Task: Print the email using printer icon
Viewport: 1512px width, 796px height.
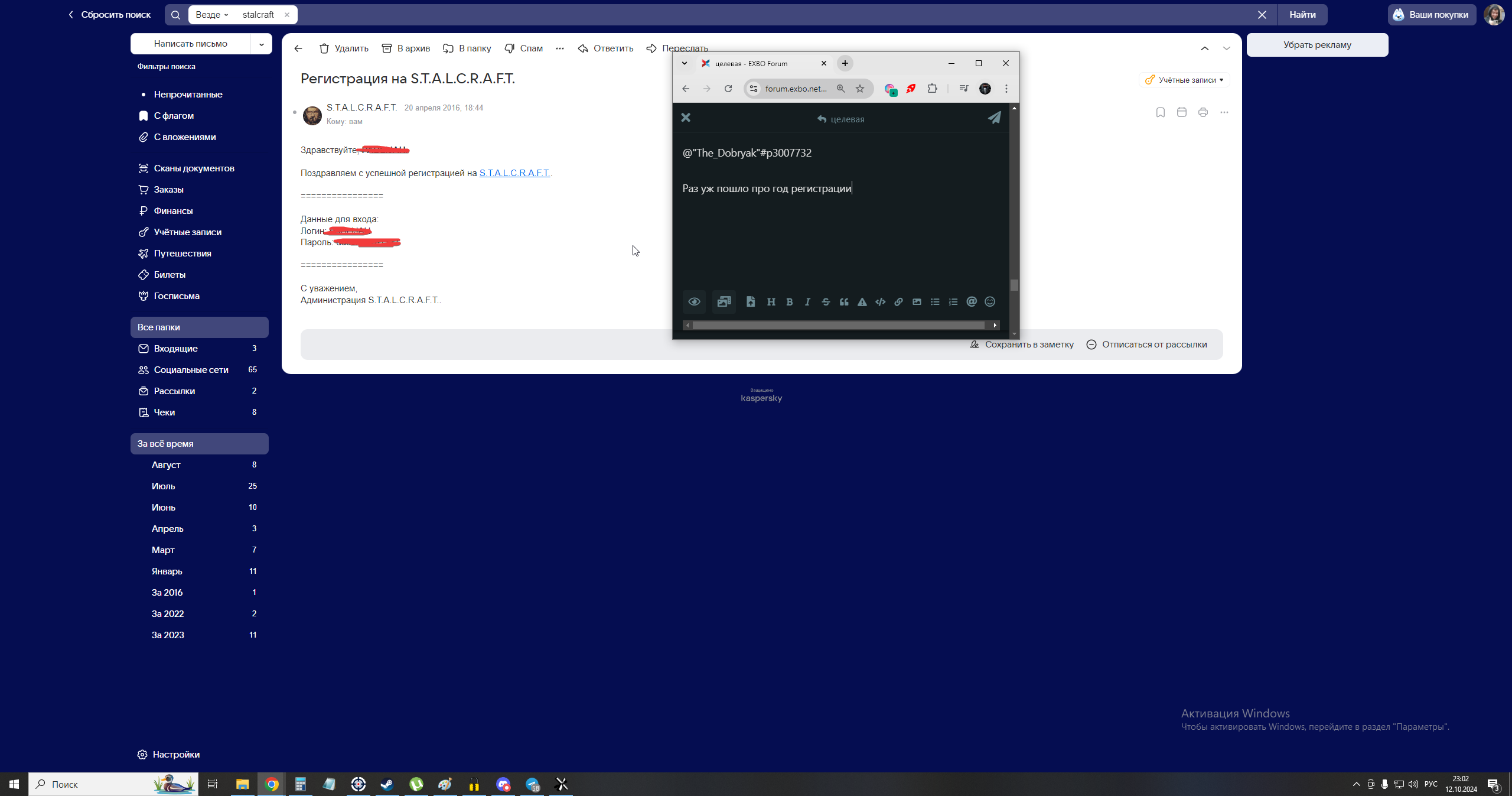Action: point(1203,112)
